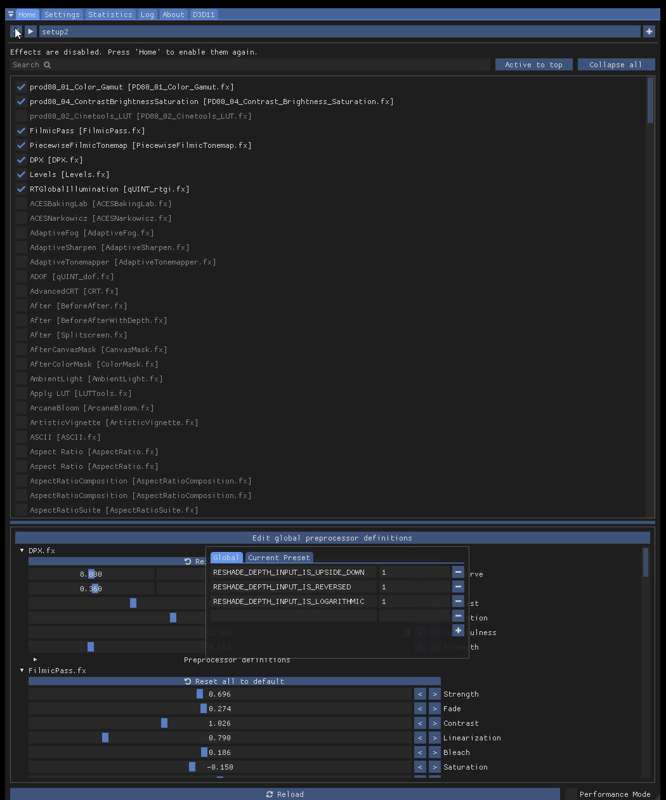666x800 pixels.
Task: Click the Bleach slider in FilmicPass
Action: (220, 753)
